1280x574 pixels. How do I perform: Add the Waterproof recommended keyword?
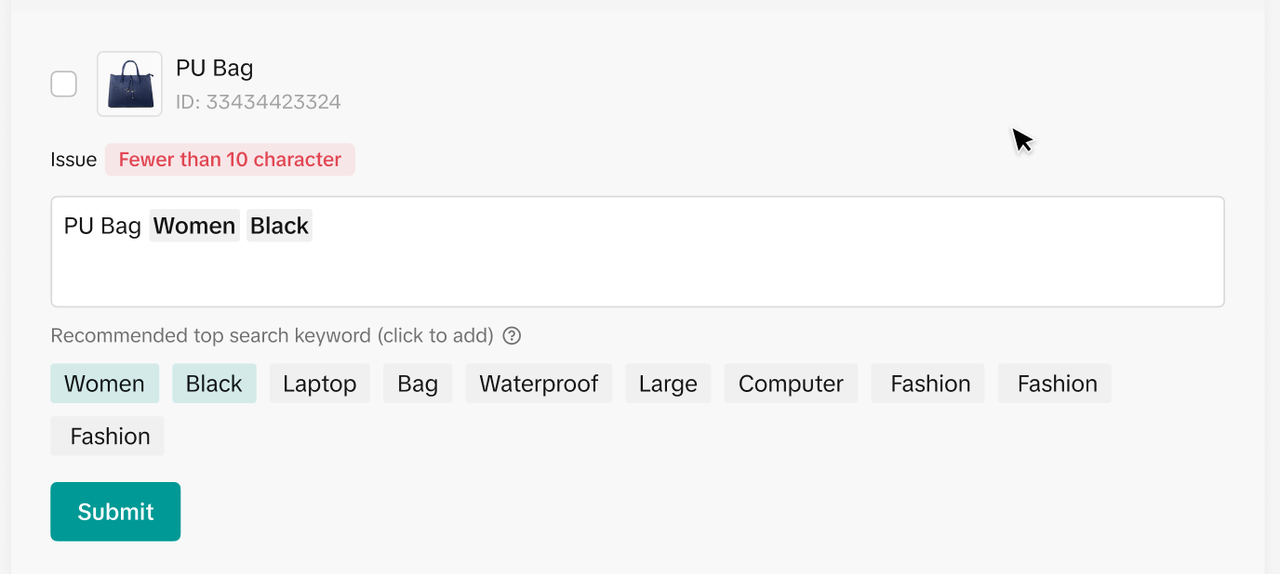pyautogui.click(x=539, y=384)
